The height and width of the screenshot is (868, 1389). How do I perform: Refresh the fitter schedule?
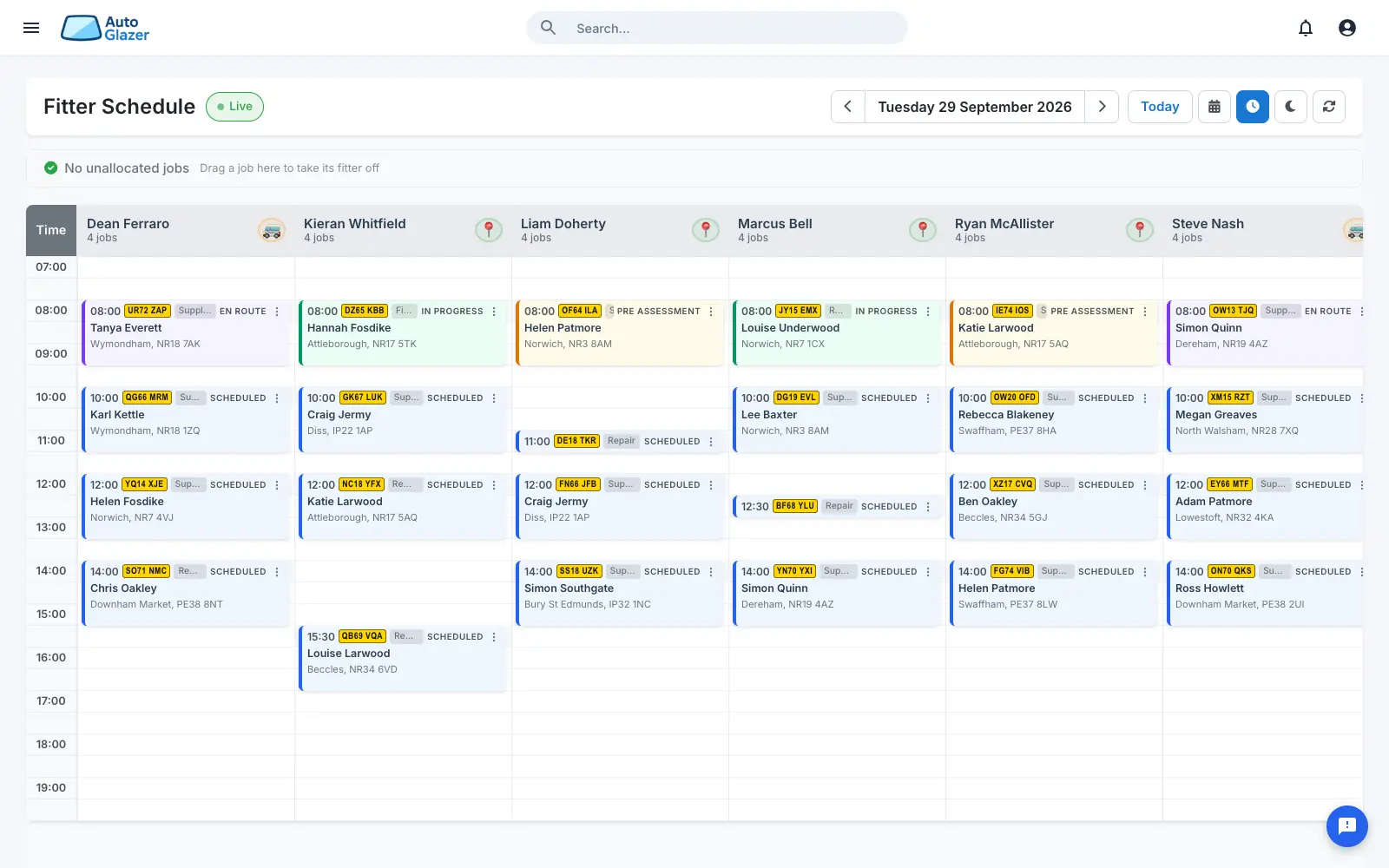[1329, 107]
